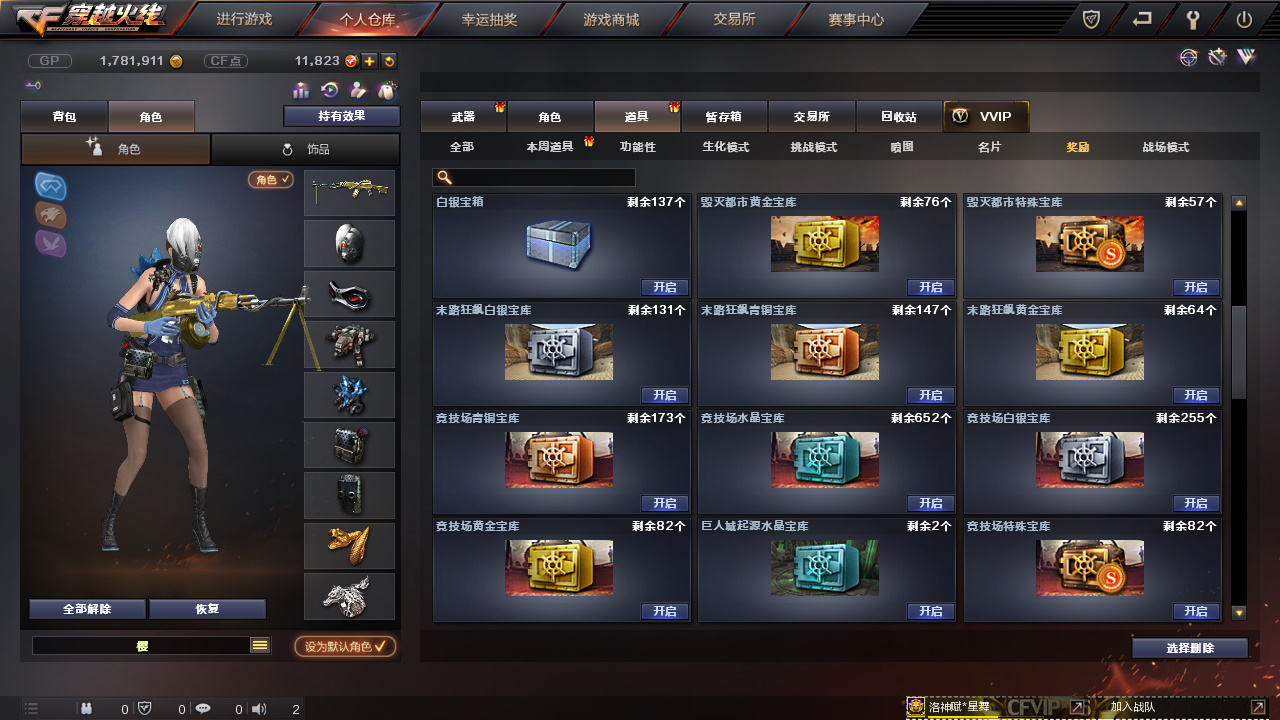Click the return arrow icon in top bar

[1142, 19]
